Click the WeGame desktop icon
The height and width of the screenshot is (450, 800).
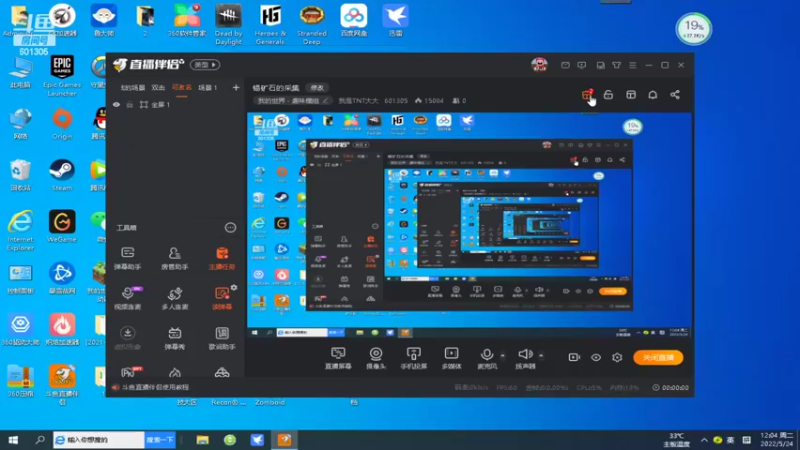coord(62,227)
